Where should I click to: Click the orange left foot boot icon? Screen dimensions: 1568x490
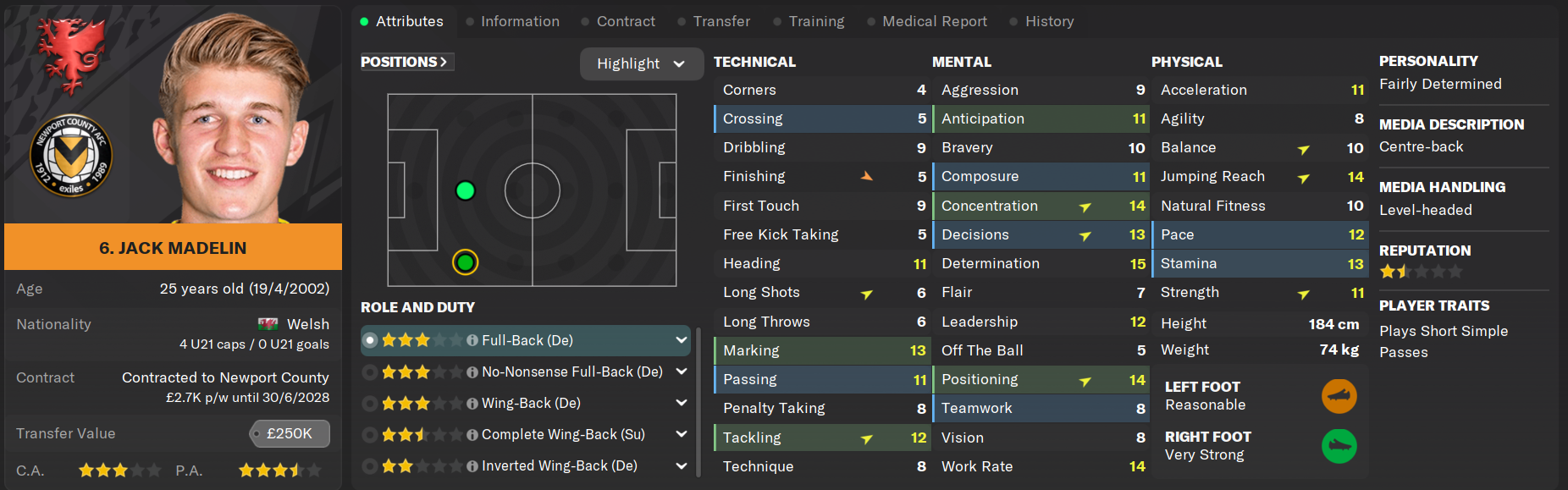1339,396
